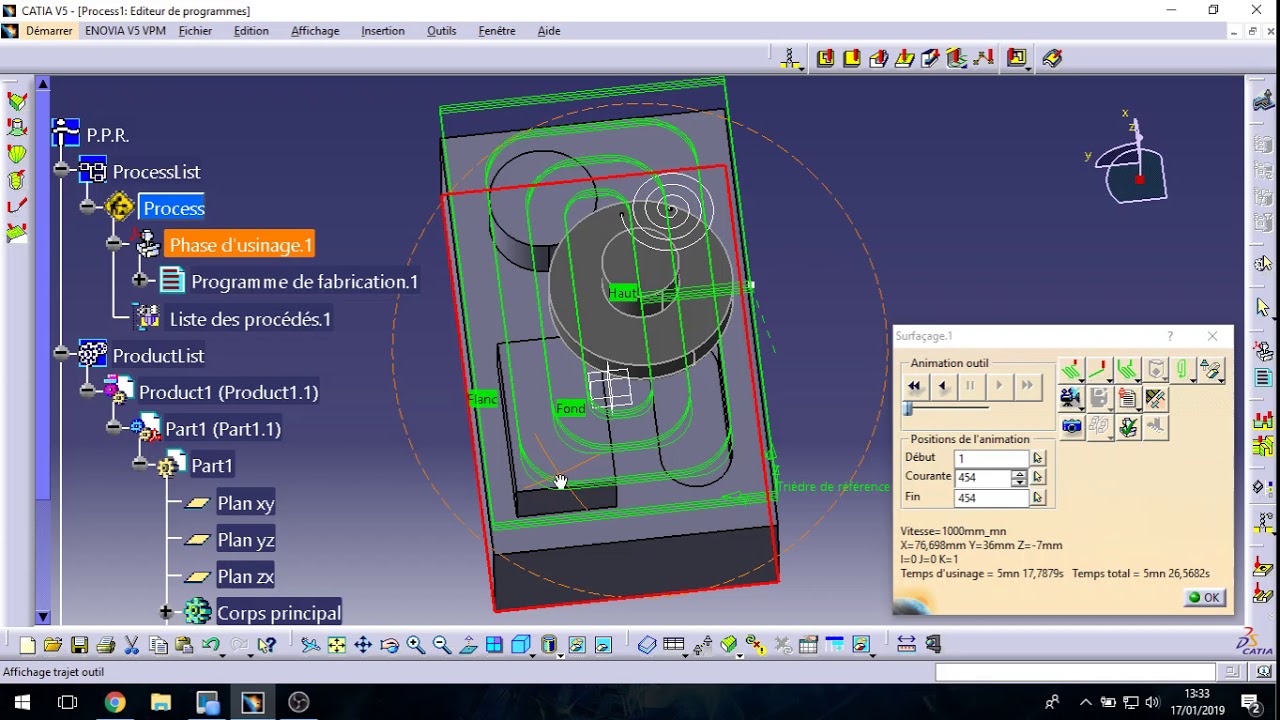Viewport: 1280px width, 720px height.
Task: Click the Photo snapshot camera icon in dialog
Action: coord(1071,426)
